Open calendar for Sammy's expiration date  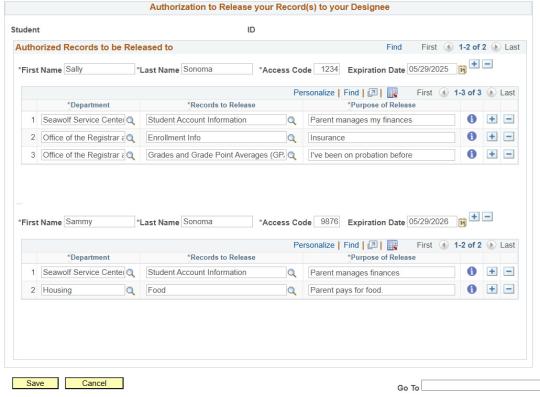point(462,222)
